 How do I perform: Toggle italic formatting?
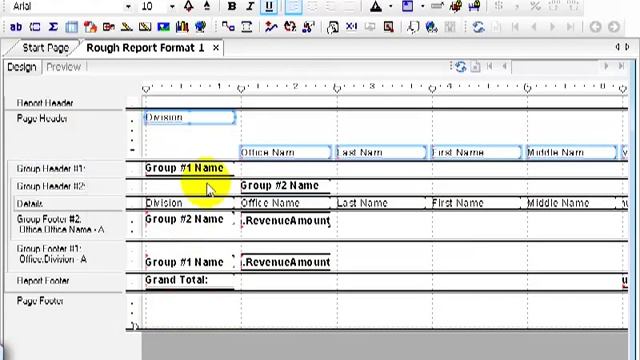point(250,6)
